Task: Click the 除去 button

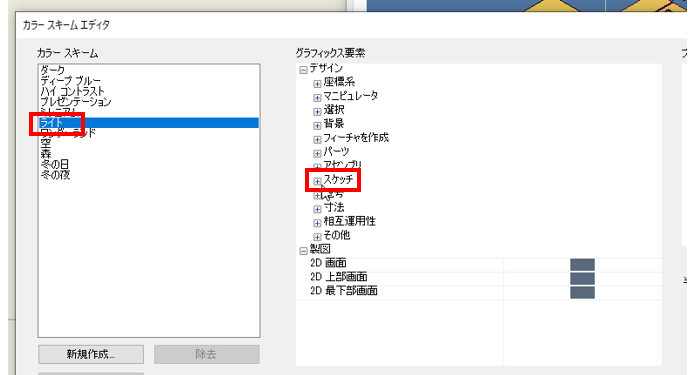Action: [206, 354]
